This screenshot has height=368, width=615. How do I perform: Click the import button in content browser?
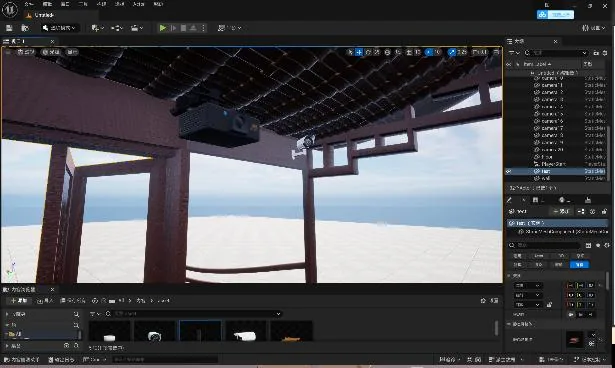(45, 301)
